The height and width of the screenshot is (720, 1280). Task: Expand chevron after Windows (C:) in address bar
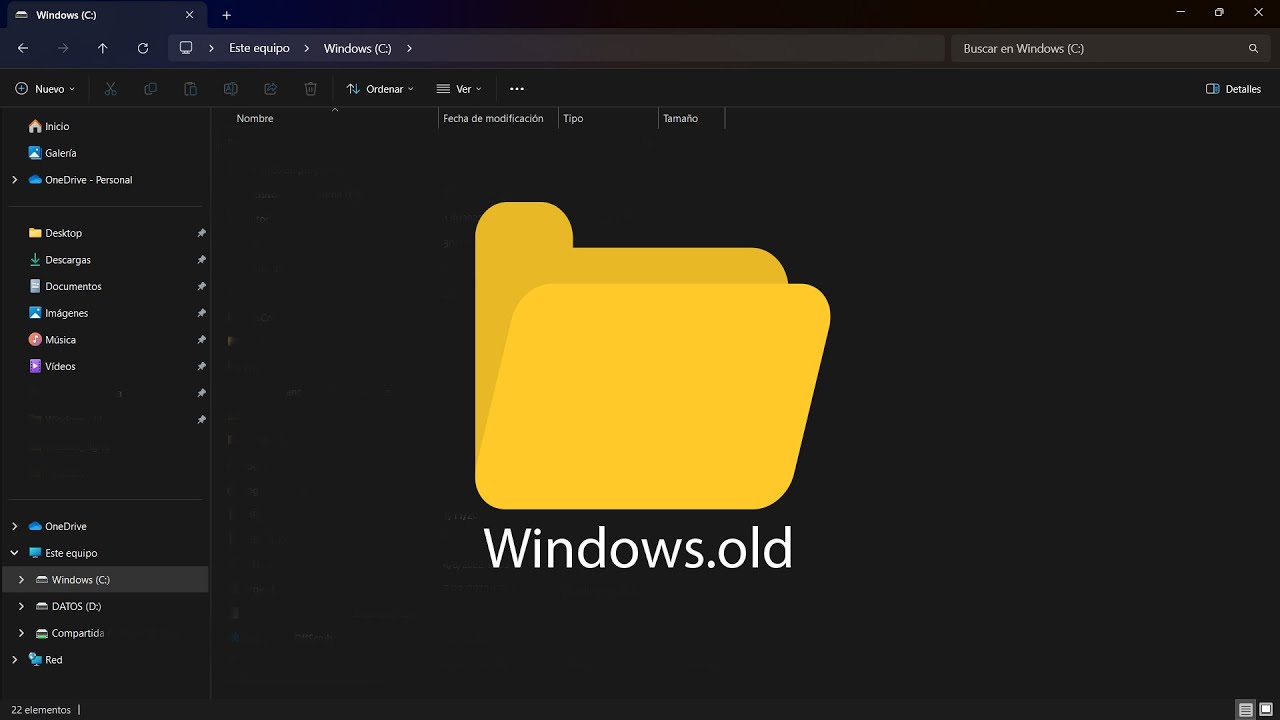point(410,48)
